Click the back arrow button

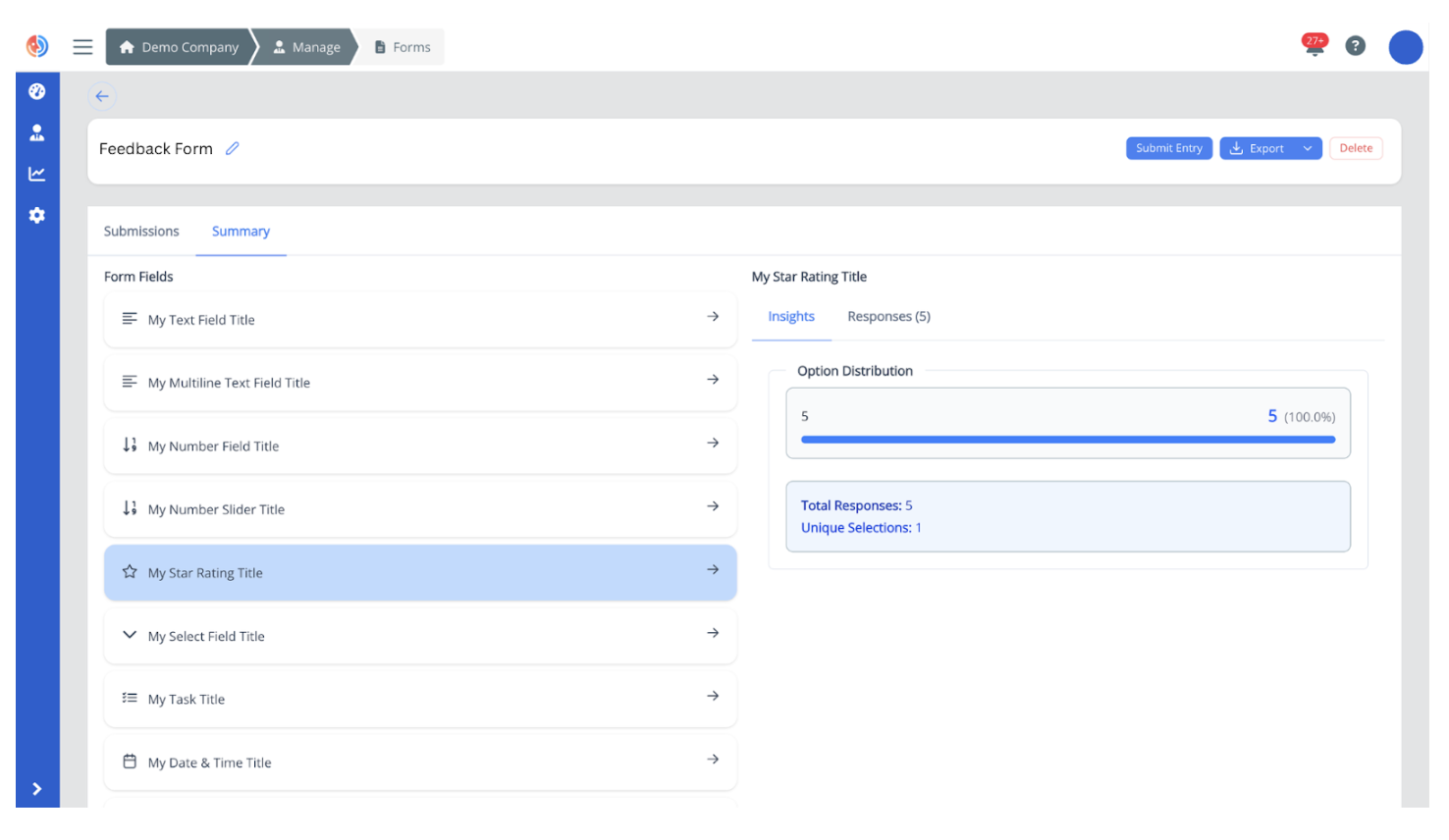pyautogui.click(x=102, y=96)
